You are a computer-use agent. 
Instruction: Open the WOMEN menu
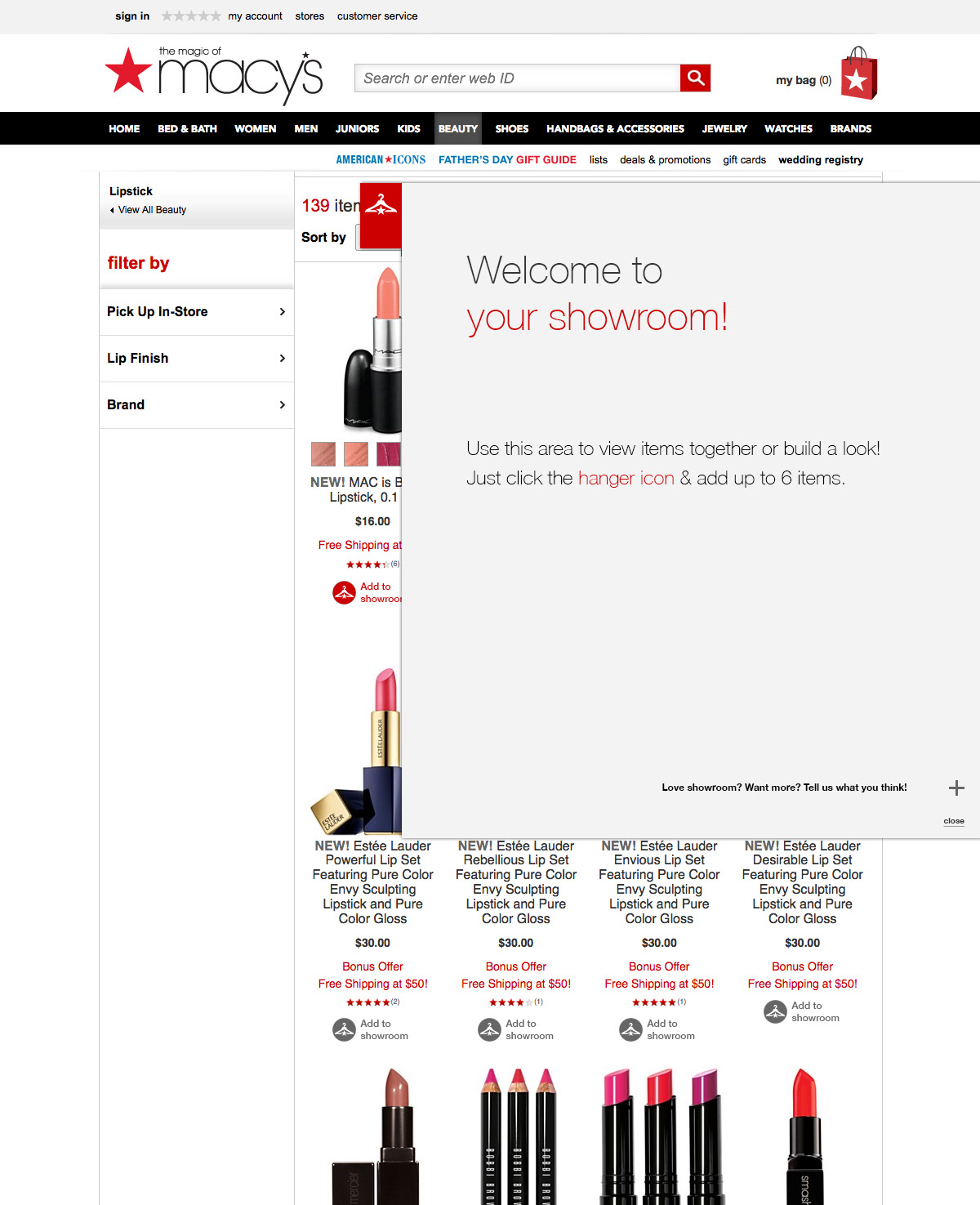point(255,128)
